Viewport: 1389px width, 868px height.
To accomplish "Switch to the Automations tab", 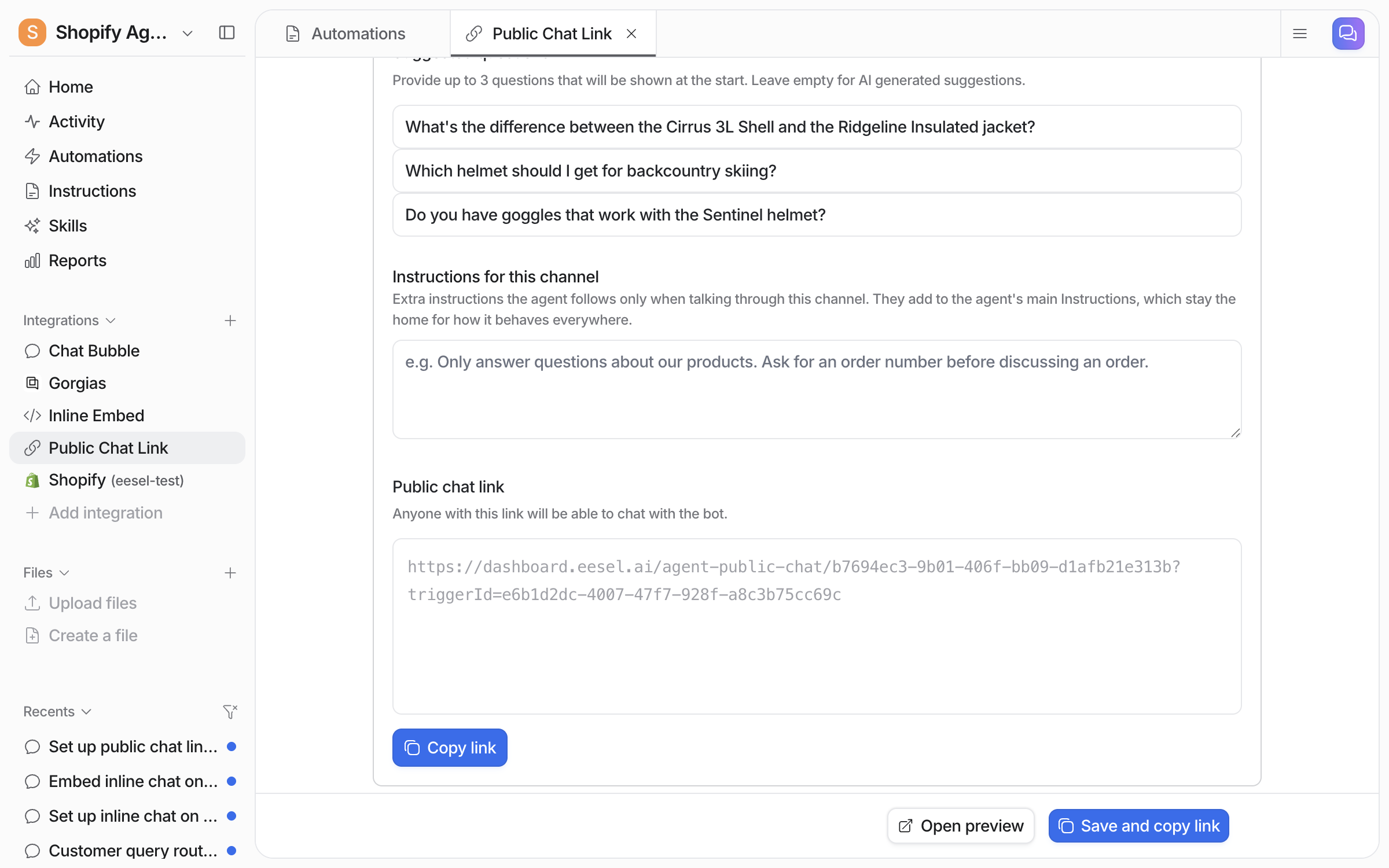I will pos(353,34).
